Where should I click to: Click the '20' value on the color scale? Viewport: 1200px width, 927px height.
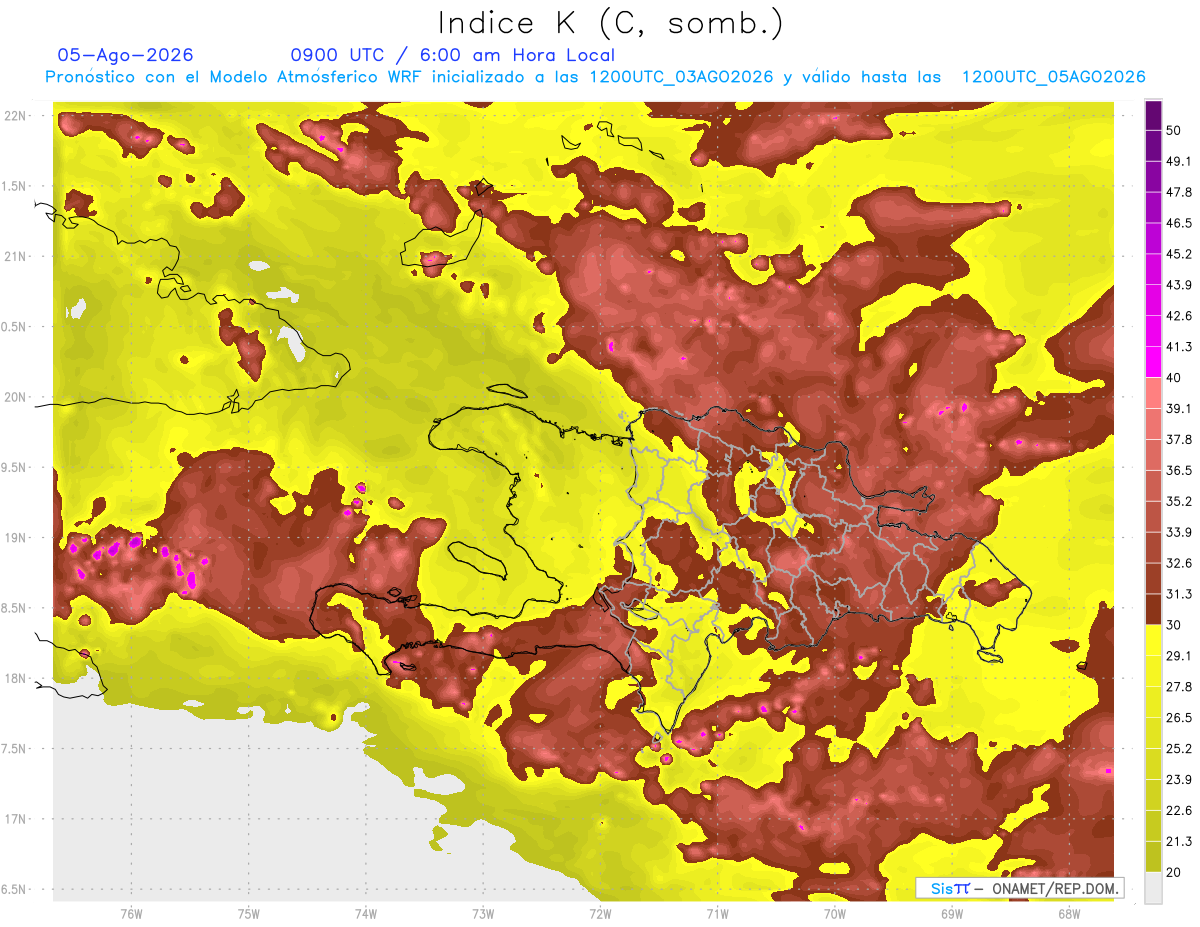pyautogui.click(x=1174, y=872)
